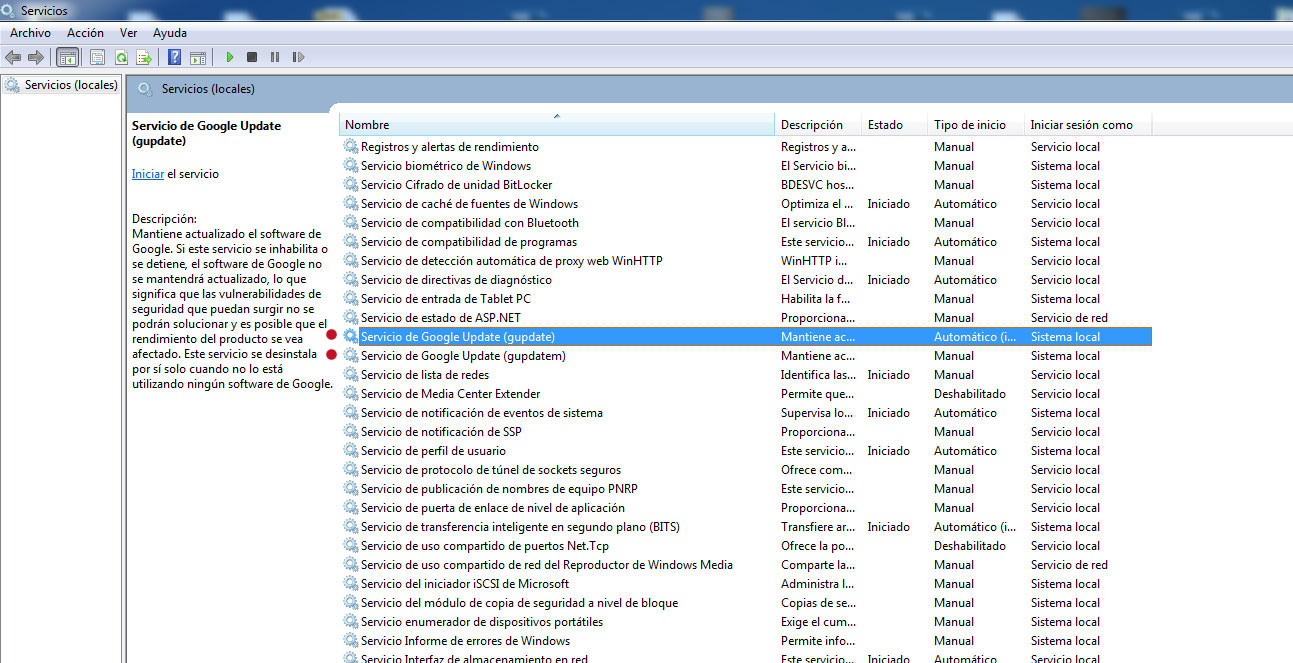This screenshot has width=1293, height=663.
Task: Click the Export list toolbar icon
Action: pyautogui.click(x=144, y=58)
